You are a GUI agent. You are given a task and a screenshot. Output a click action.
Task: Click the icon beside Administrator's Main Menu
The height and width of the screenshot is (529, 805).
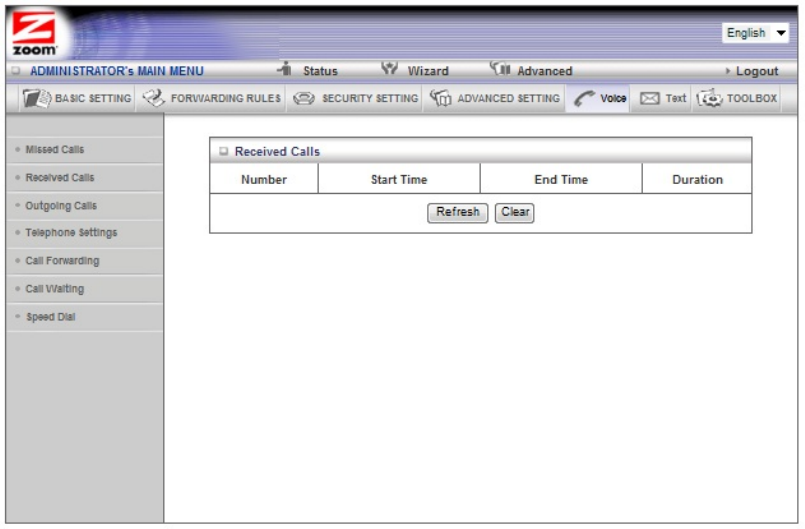pyautogui.click(x=16, y=70)
